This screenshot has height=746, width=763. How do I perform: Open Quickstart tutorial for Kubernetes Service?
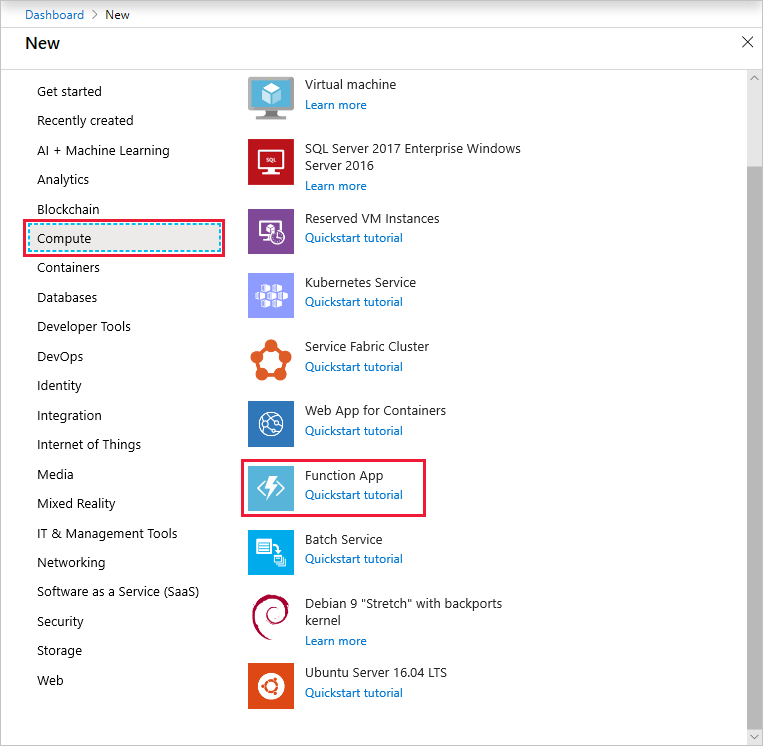[x=354, y=302]
